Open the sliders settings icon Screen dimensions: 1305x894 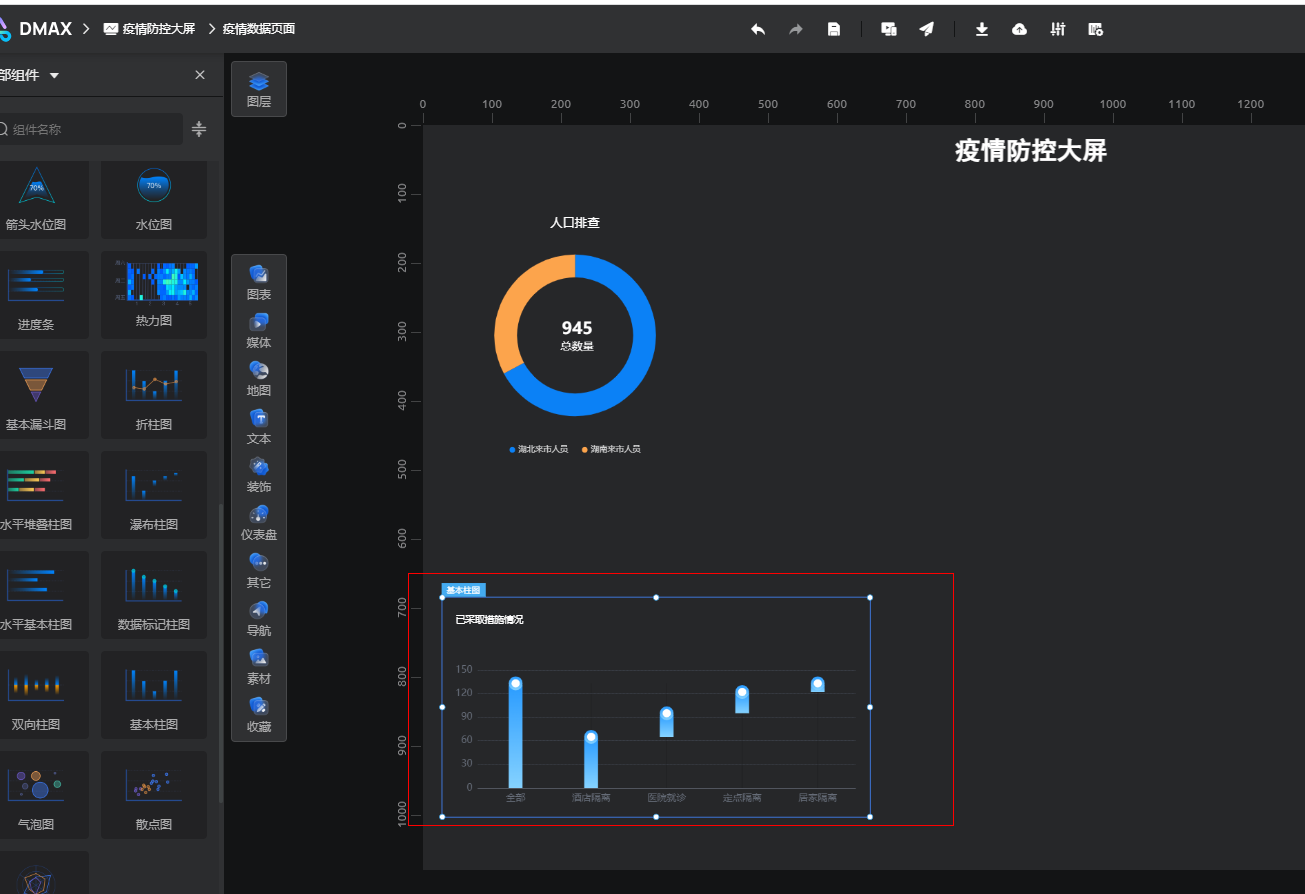click(x=1058, y=29)
